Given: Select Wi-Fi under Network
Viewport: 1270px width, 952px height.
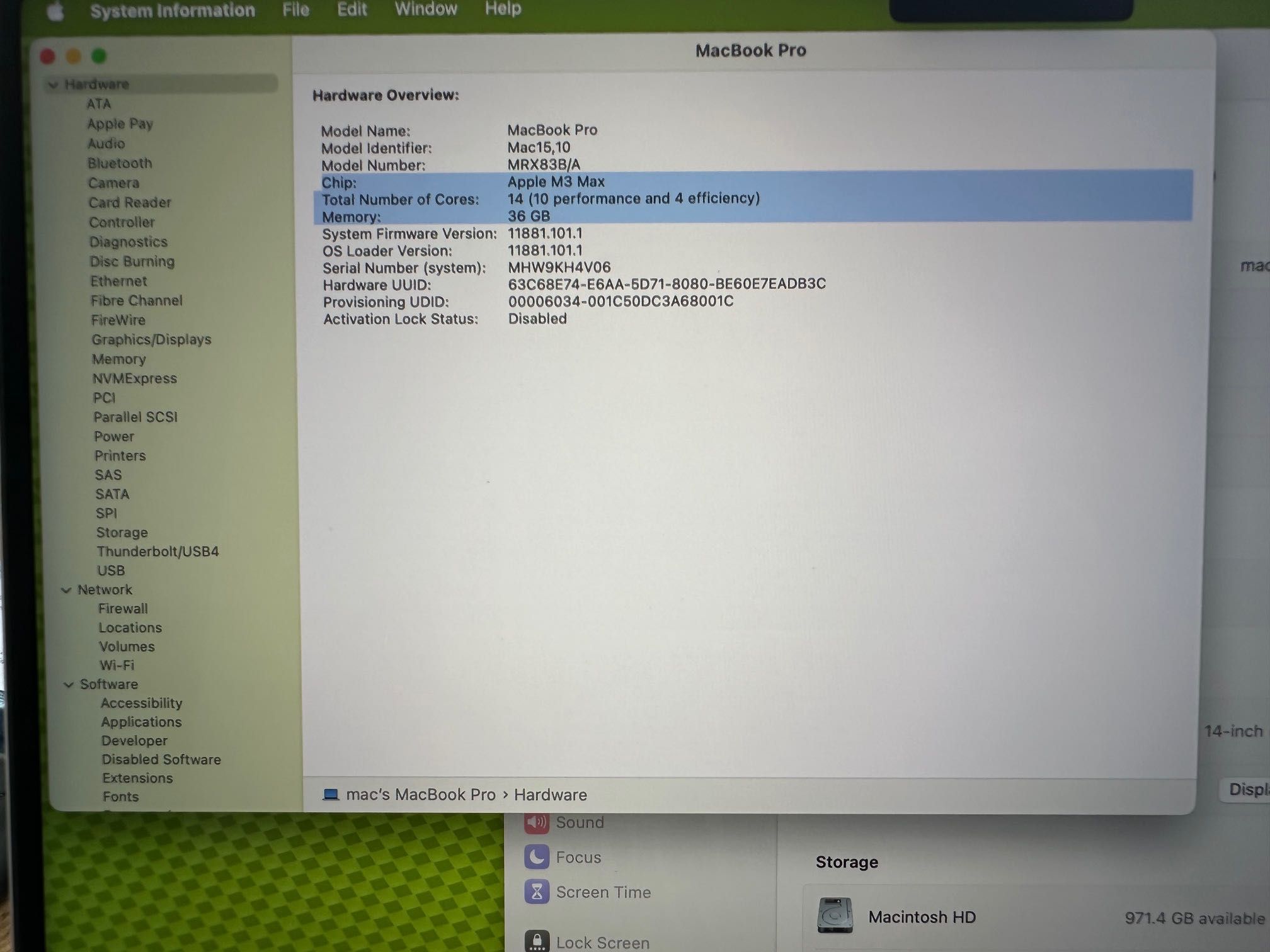Looking at the screenshot, I should click(x=117, y=666).
